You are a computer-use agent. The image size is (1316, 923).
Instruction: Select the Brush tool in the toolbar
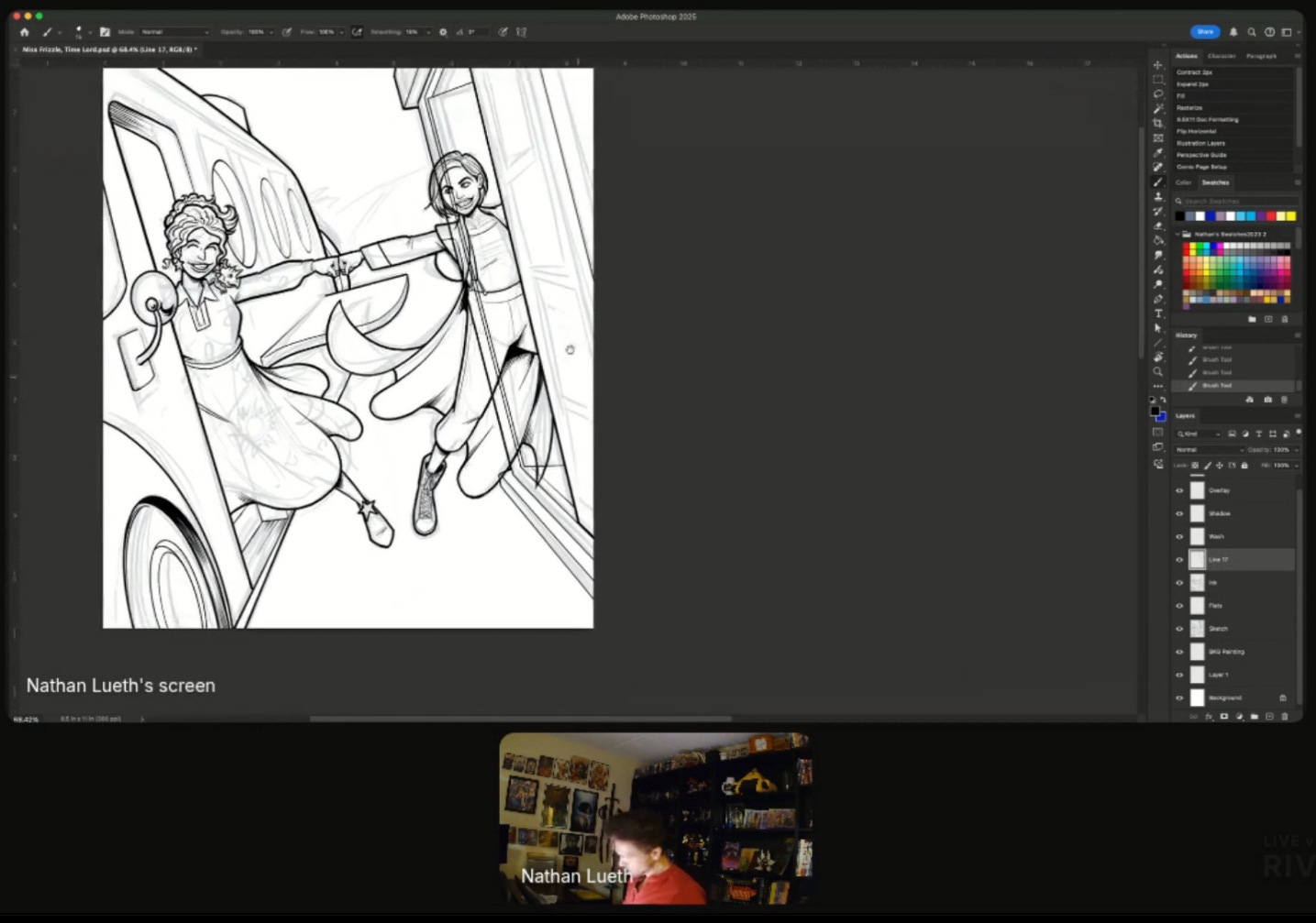point(1158,182)
